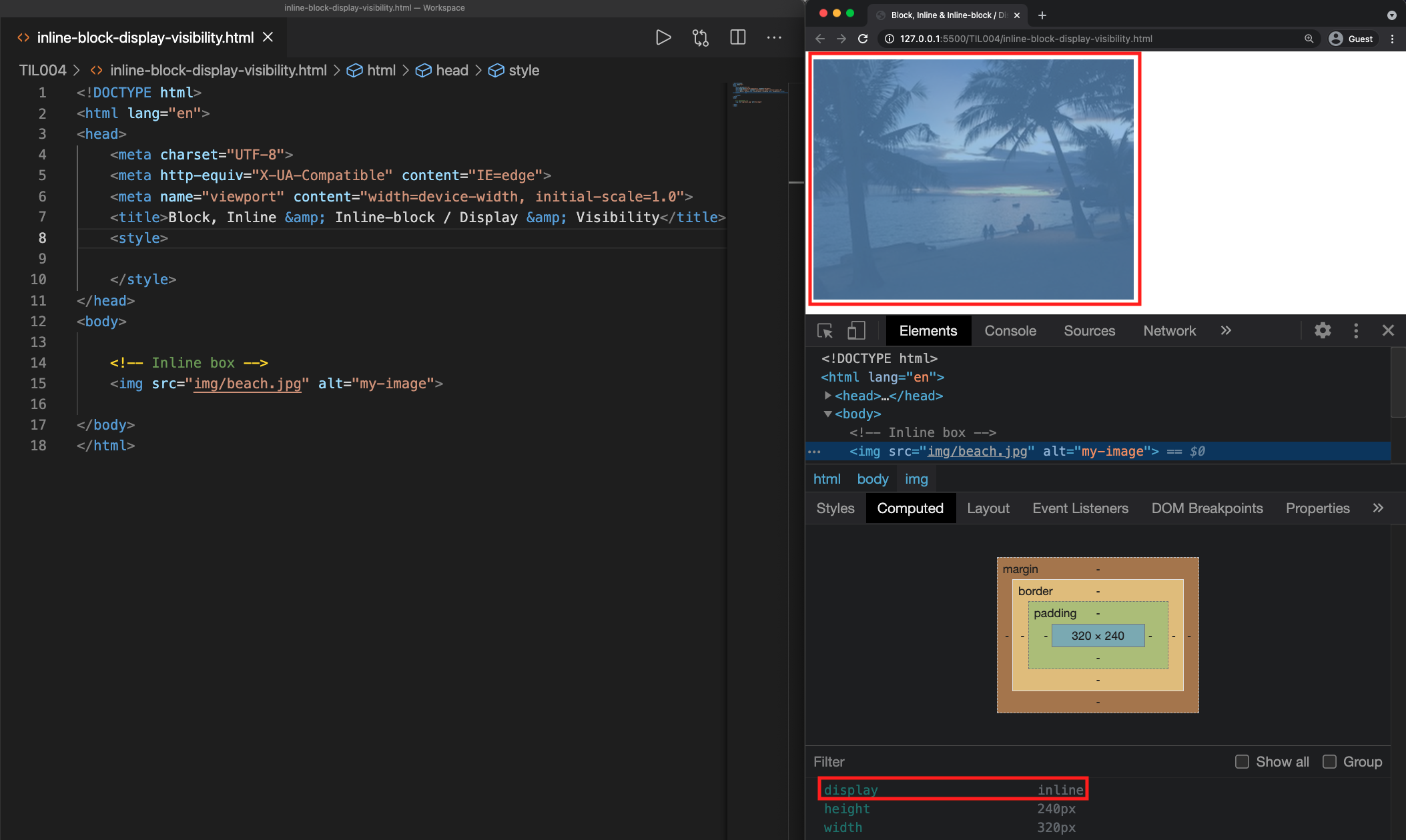
Task: Open the editor More Actions ellipsis menu
Action: click(x=774, y=37)
